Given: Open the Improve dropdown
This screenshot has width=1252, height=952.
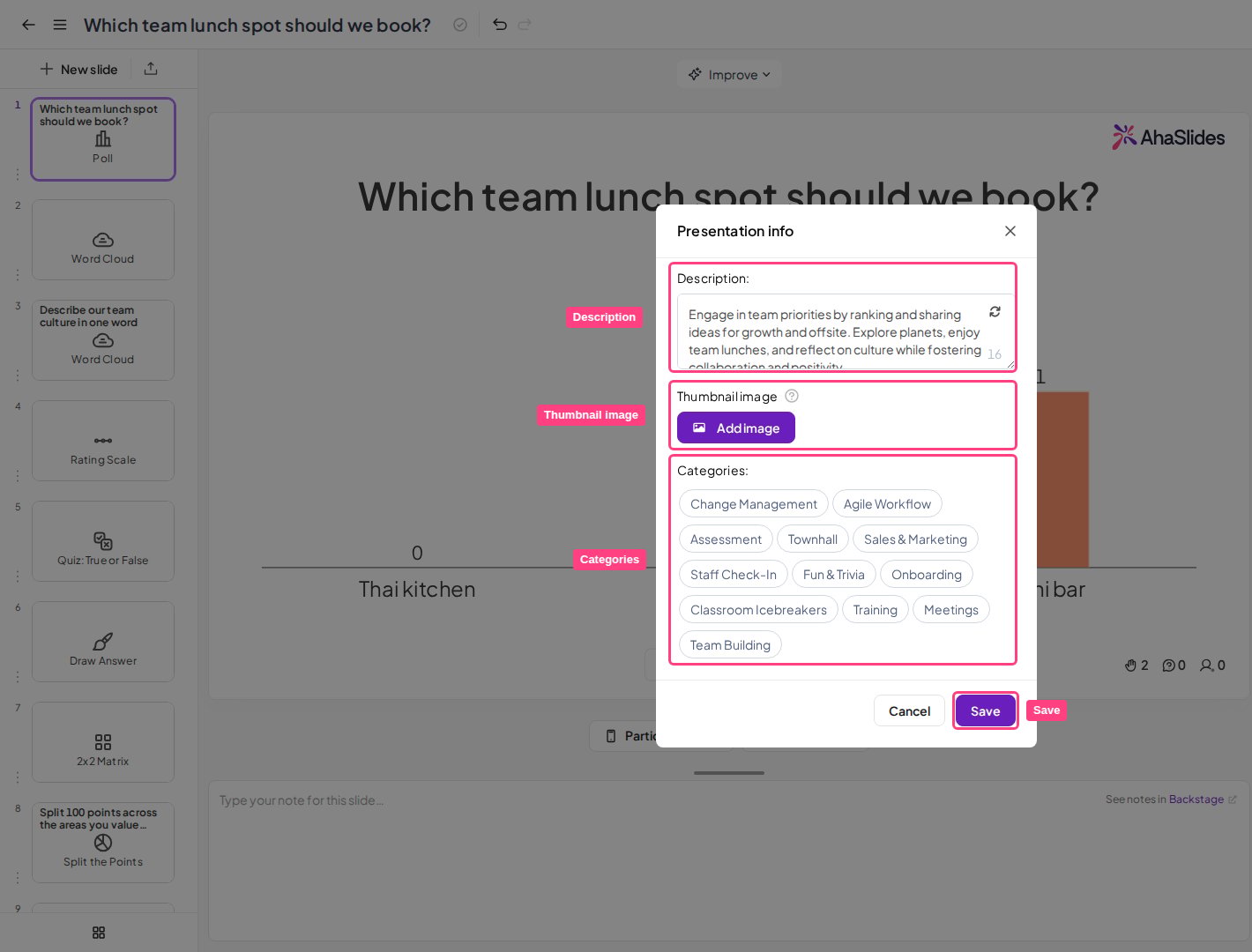Looking at the screenshot, I should tap(729, 75).
